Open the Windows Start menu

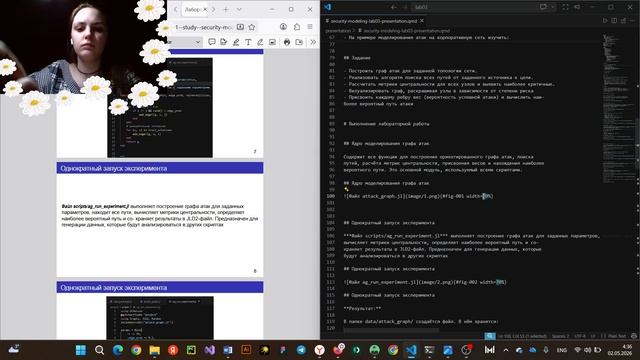pos(81,350)
